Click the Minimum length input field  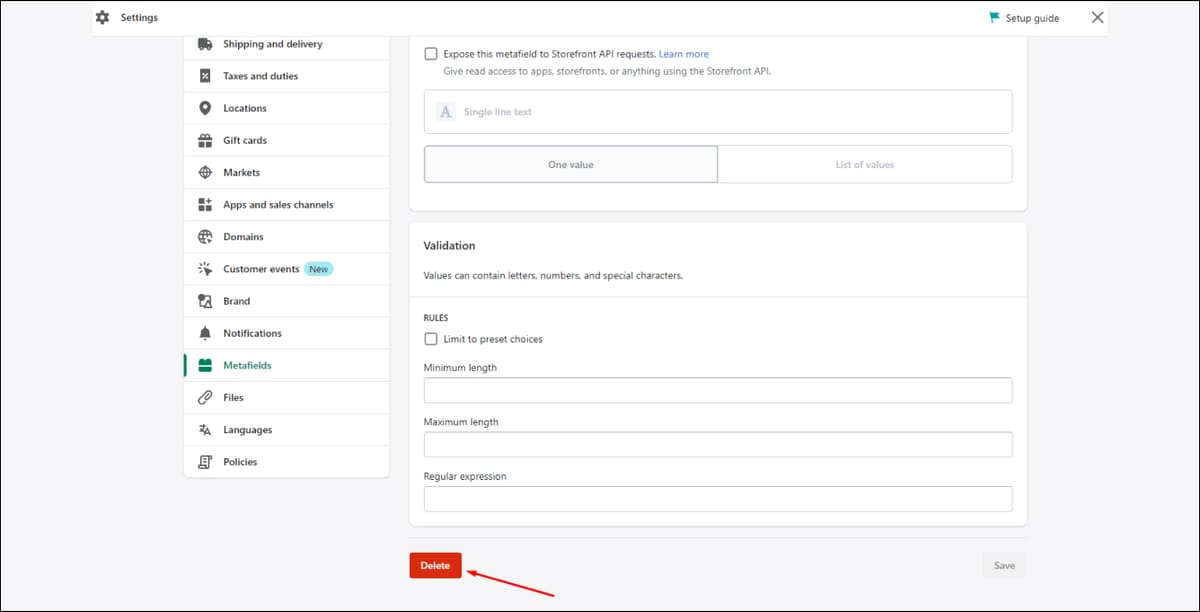(718, 390)
